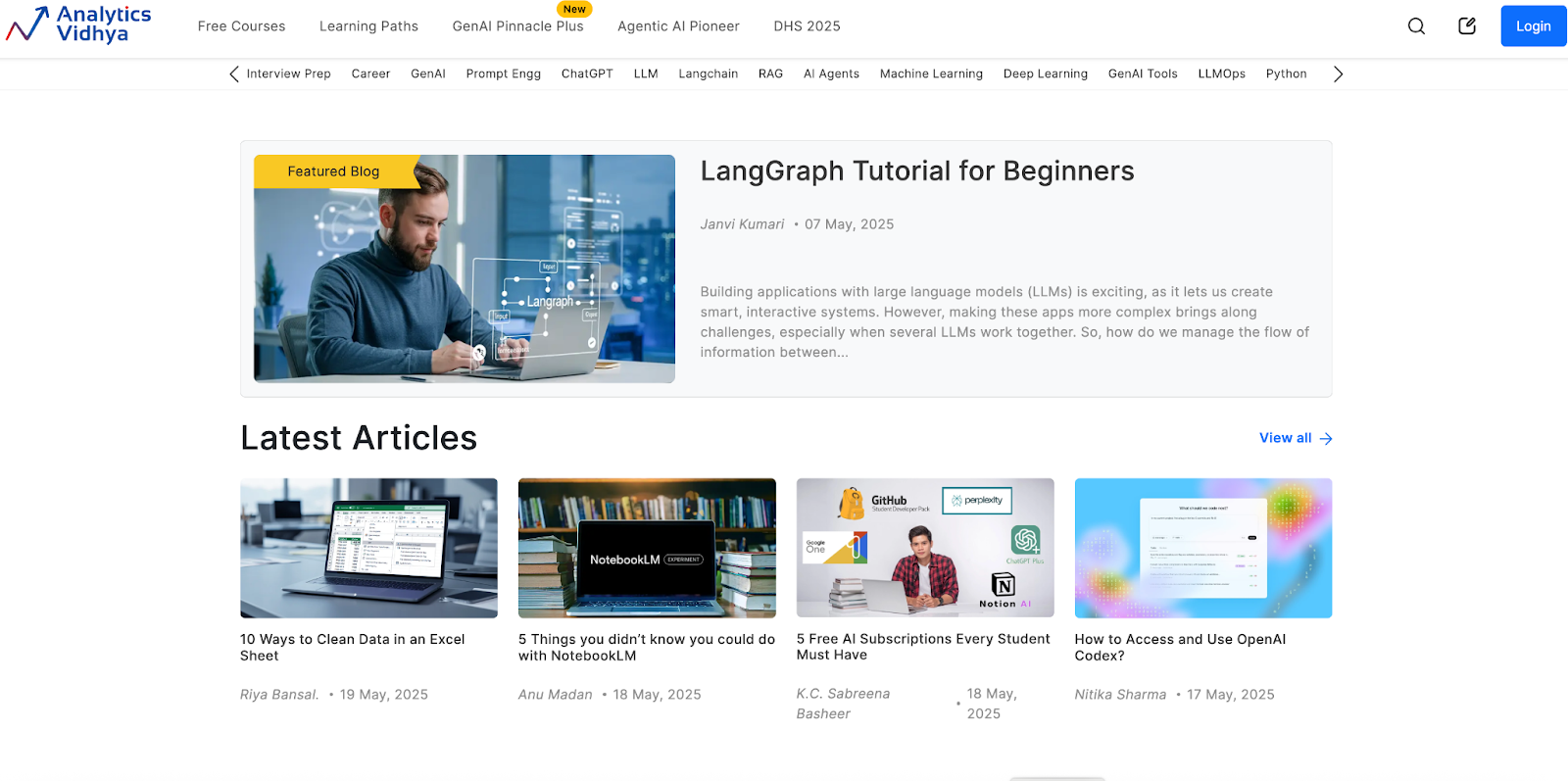Screen dimensions: 1568x781
Task: Open the Free Courses menu
Action: 241,26
